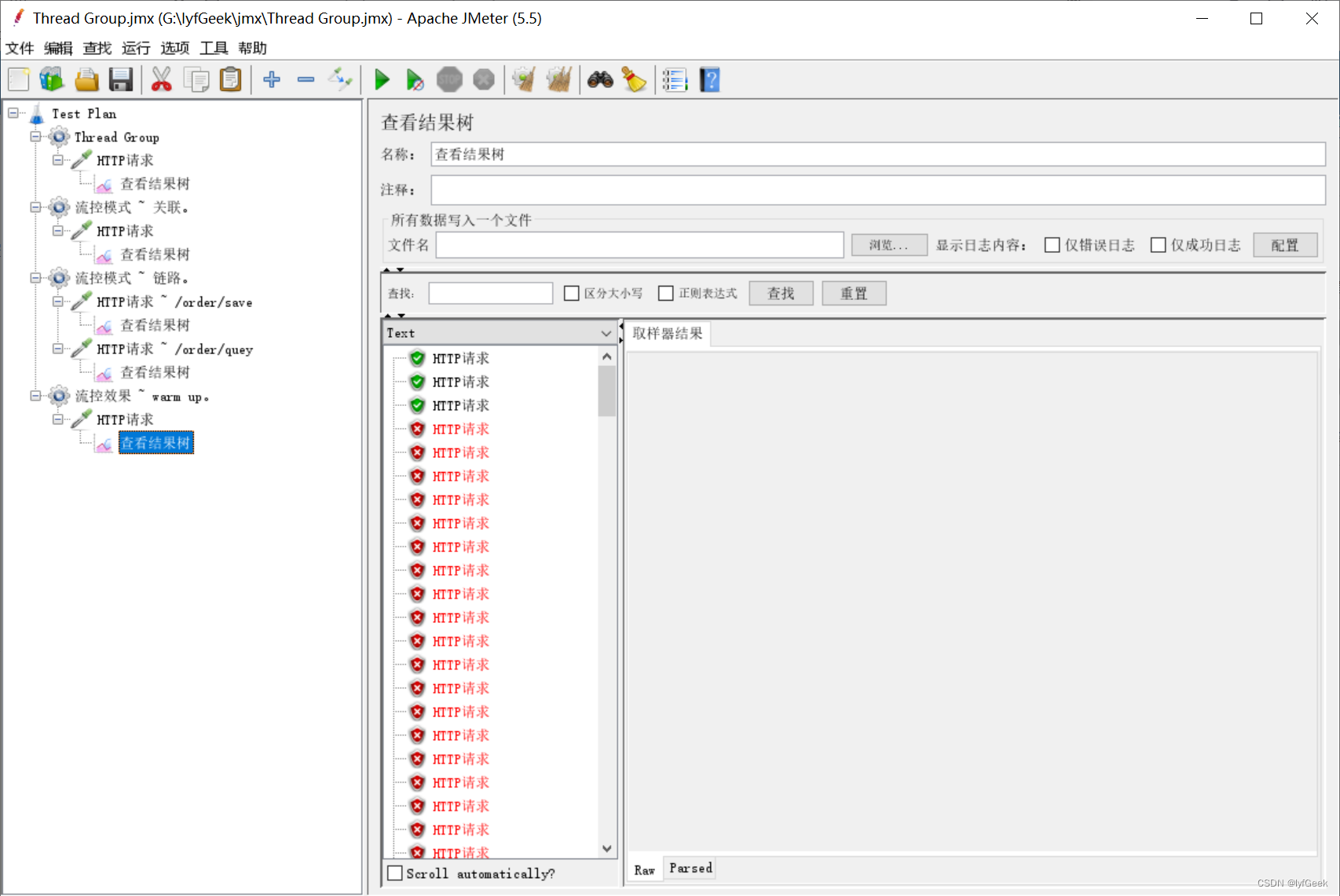Click the grey Shutdown icon
The image size is (1340, 896).
(x=484, y=79)
